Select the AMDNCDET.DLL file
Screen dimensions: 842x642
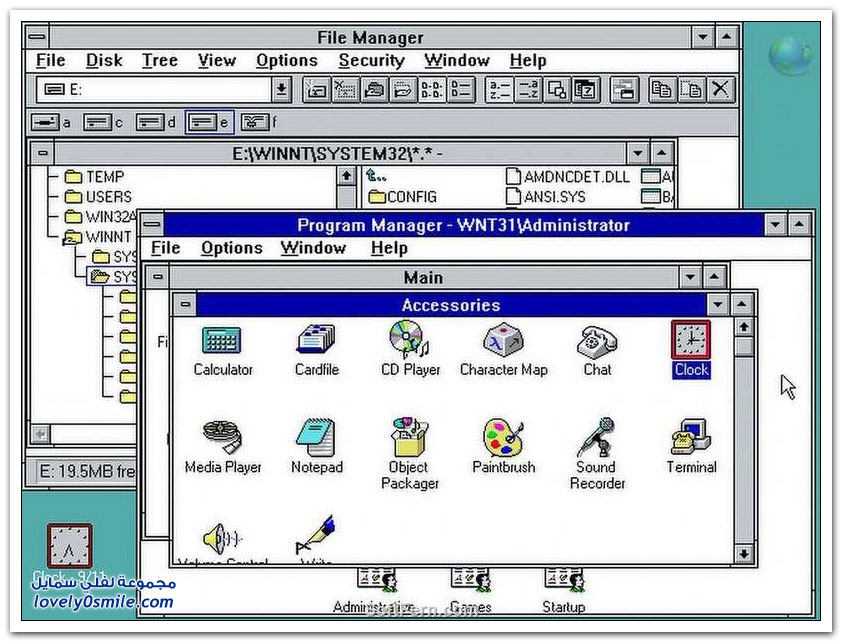coord(568,177)
